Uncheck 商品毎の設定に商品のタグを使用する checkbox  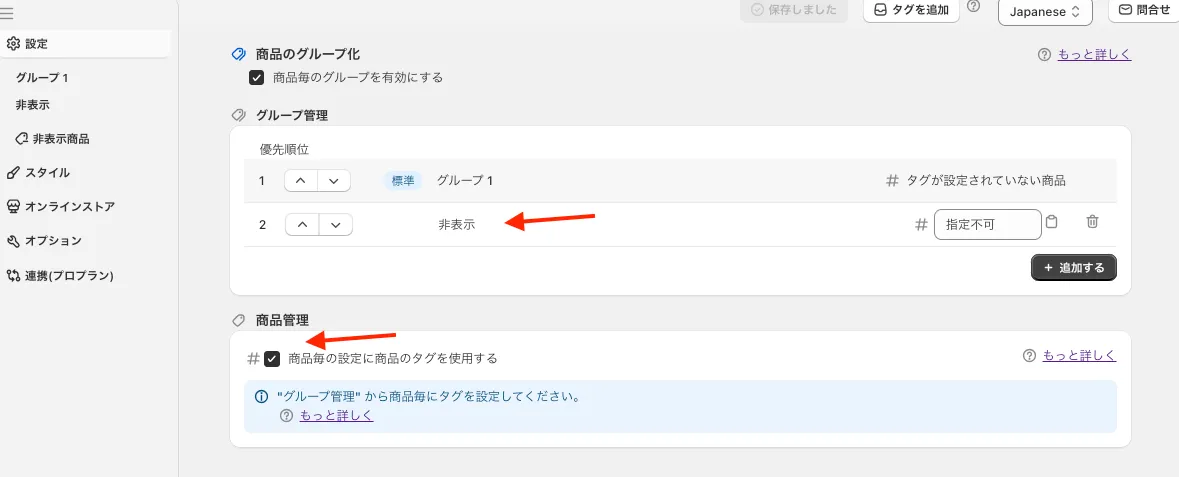tap(272, 358)
